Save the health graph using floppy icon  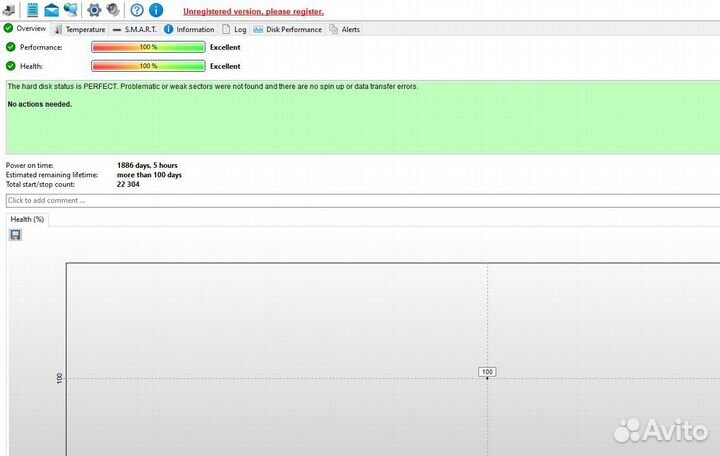(15, 235)
